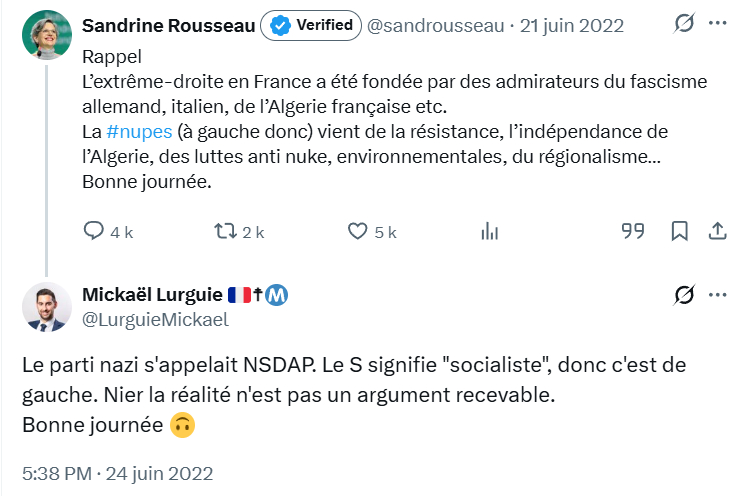This screenshot has width=748, height=496.
Task: Open the more options menu on Mickaël's reply
Action: coord(717,295)
